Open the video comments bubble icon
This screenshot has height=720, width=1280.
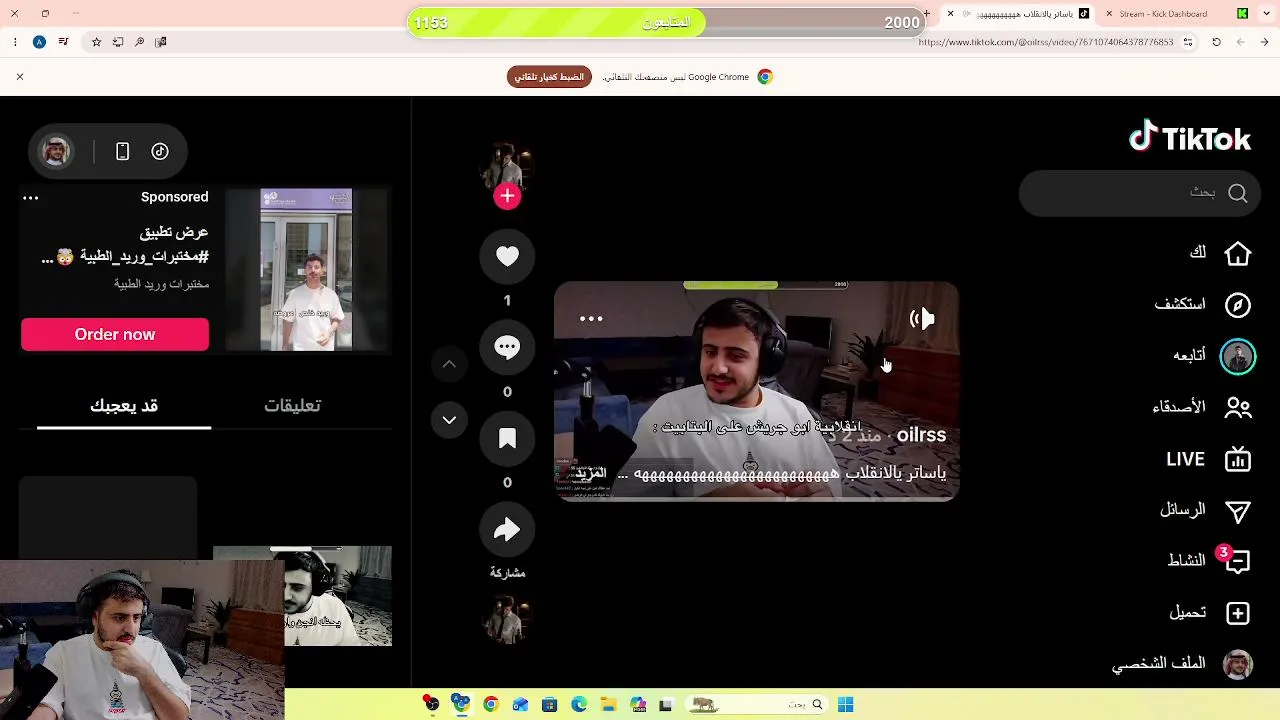(507, 347)
